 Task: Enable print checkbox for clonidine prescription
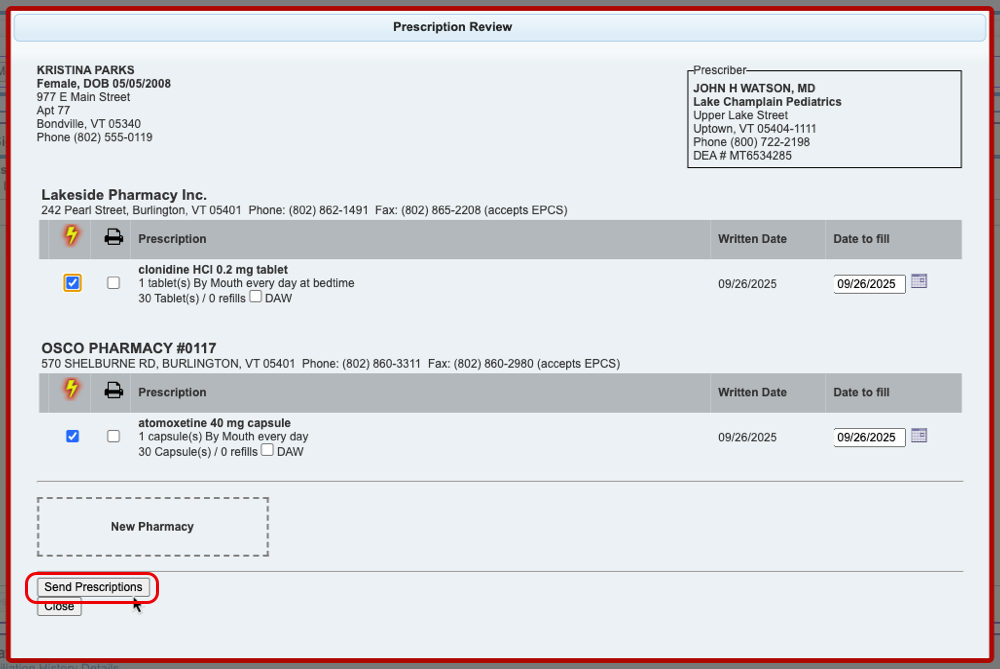[x=114, y=283]
